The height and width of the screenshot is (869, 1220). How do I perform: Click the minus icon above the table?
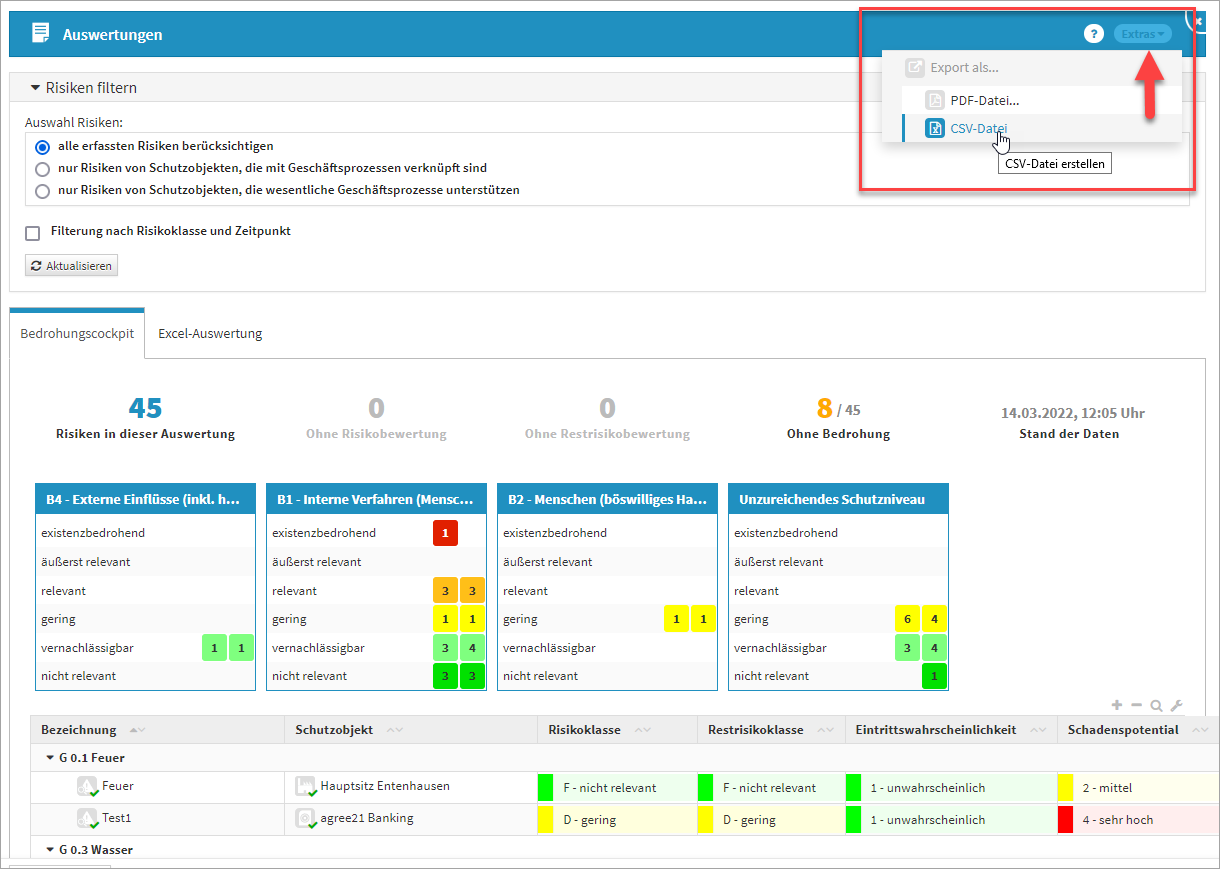coord(1136,705)
